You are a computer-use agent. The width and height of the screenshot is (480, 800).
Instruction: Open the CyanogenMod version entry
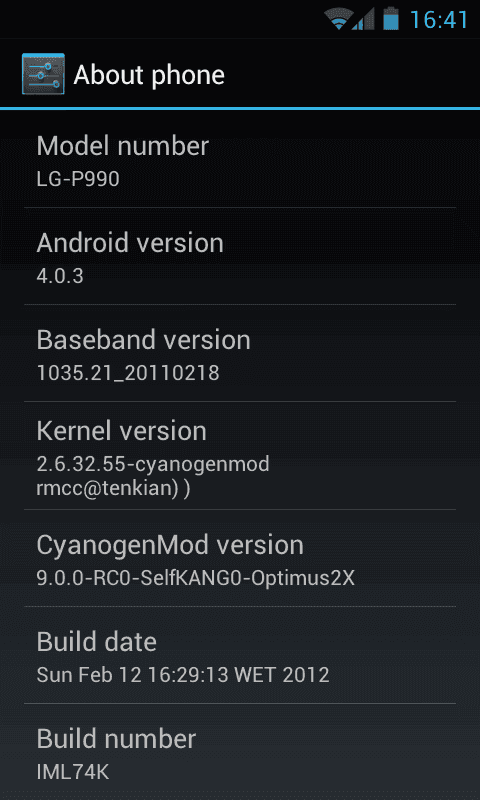coord(240,558)
